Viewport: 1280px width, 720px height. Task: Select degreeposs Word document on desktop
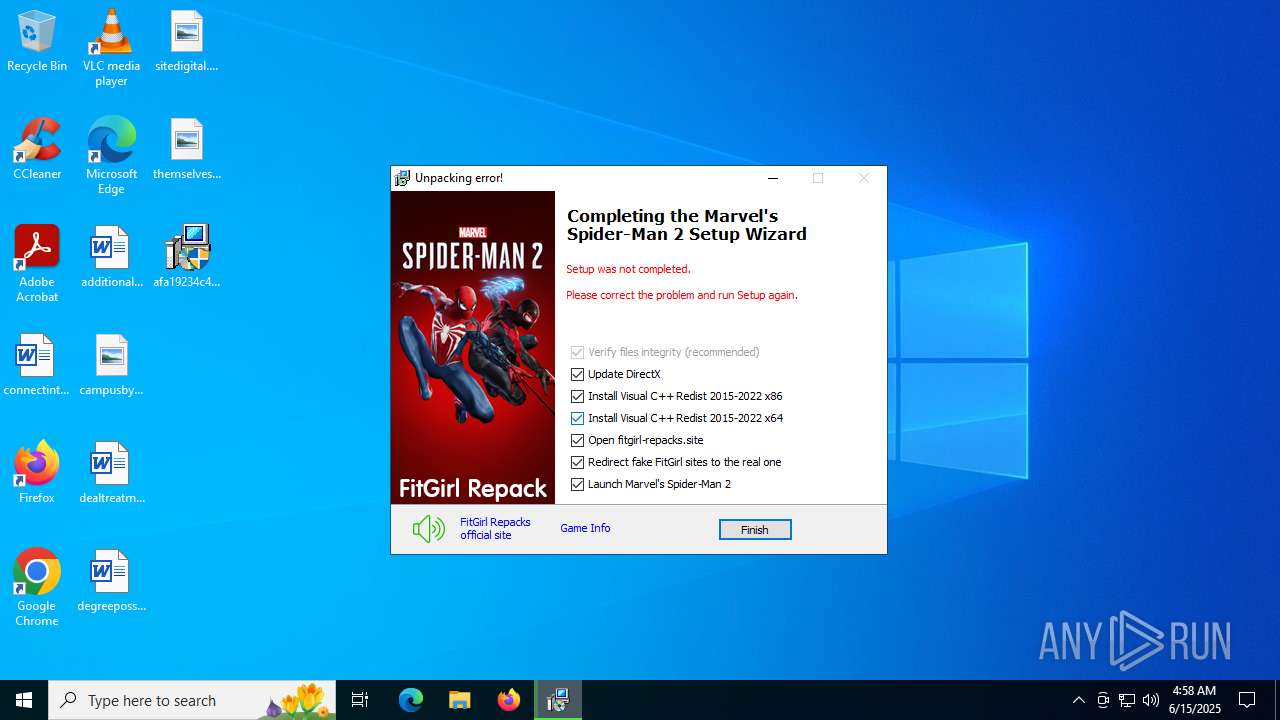111,580
